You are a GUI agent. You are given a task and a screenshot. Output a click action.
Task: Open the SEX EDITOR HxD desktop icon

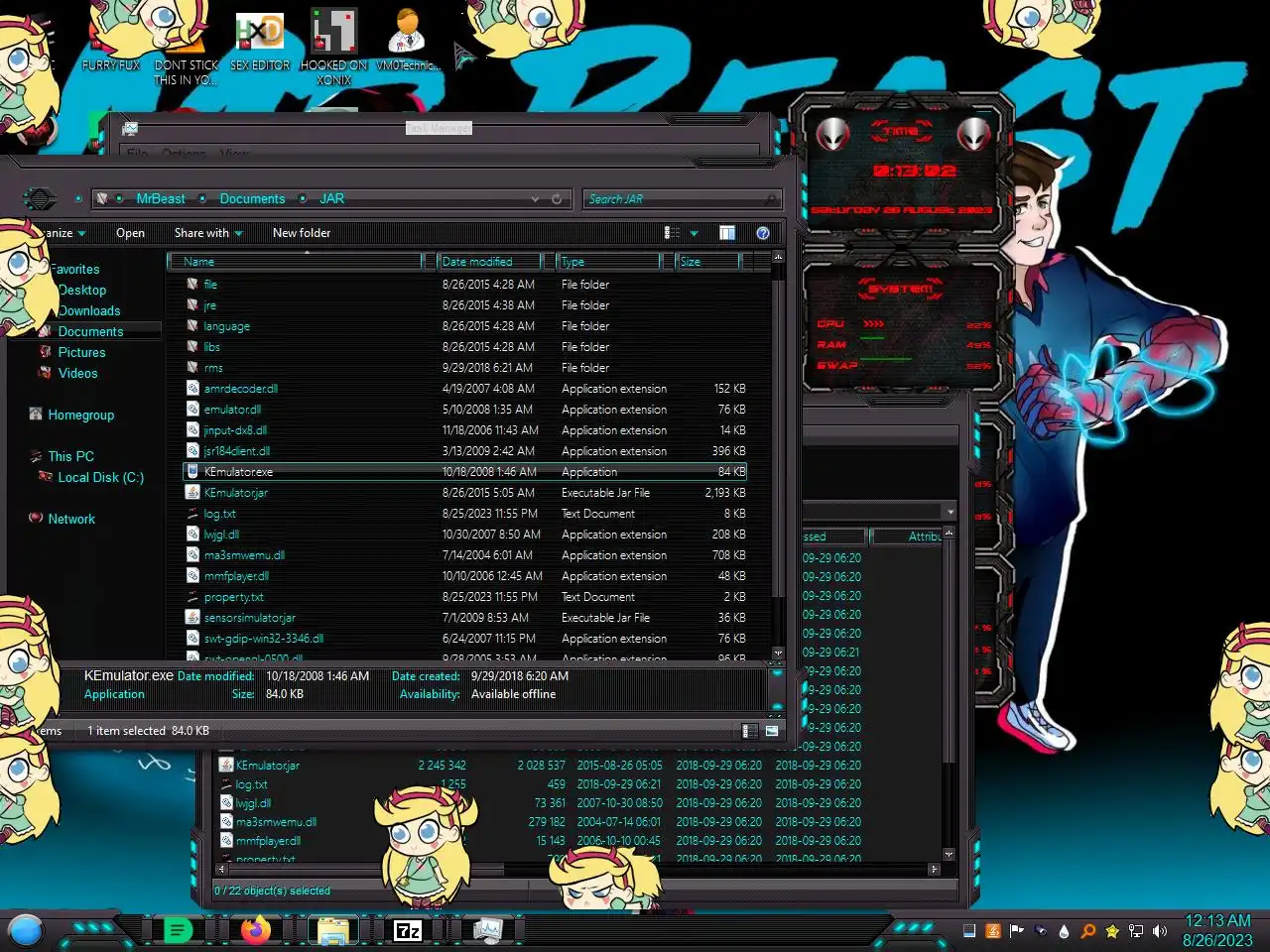260,40
